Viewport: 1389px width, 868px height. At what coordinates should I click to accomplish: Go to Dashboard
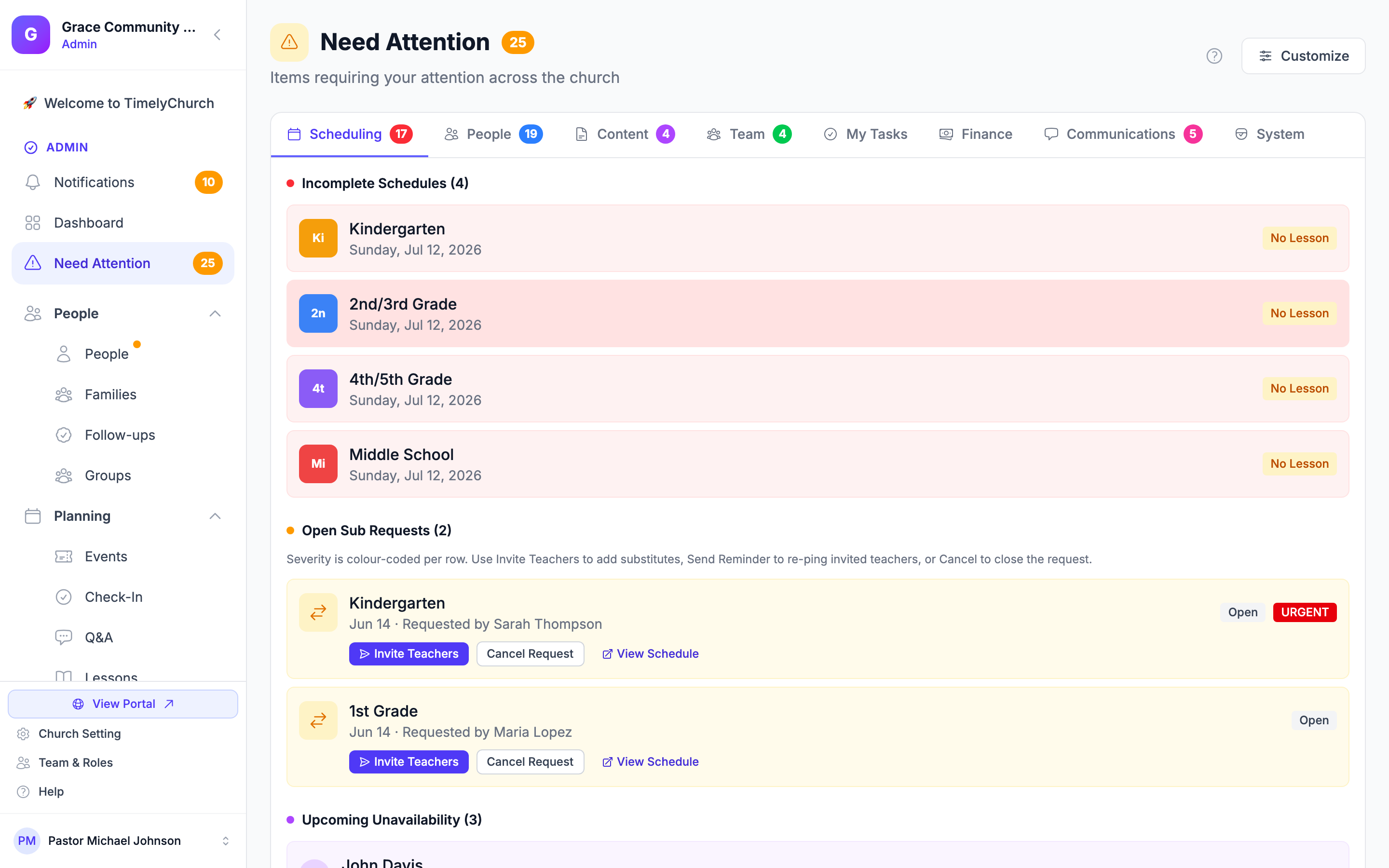pyautogui.click(x=123, y=223)
